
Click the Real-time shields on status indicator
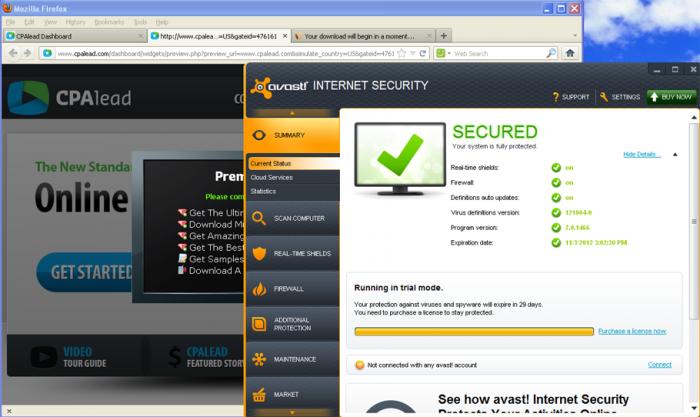click(556, 168)
